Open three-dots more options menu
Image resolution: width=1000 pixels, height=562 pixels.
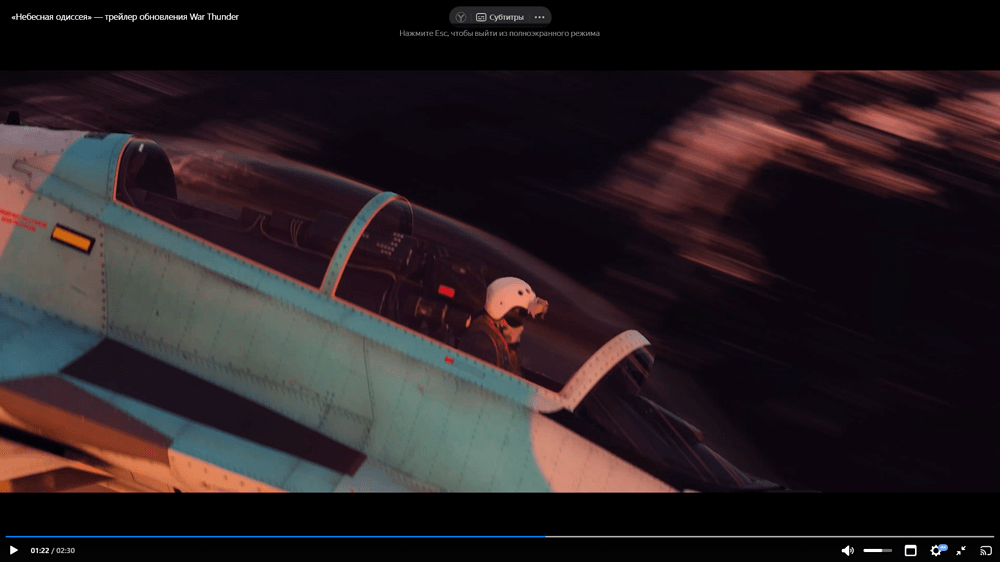pos(540,17)
